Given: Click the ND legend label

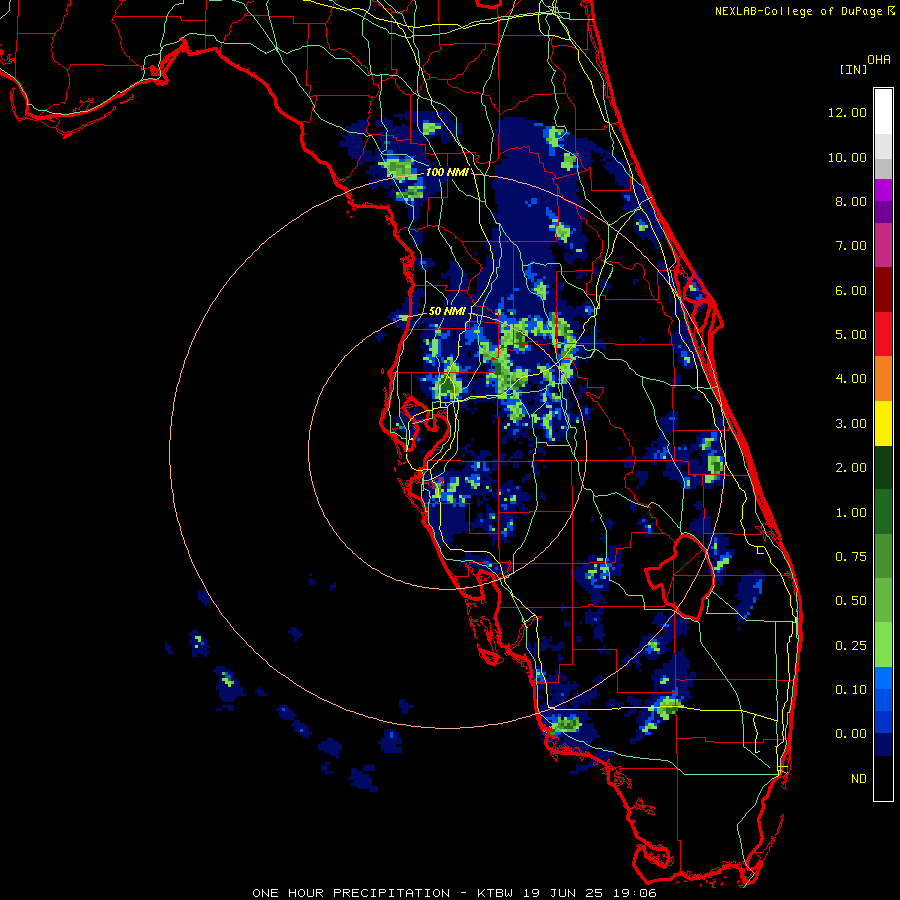Looking at the screenshot, I should click(x=859, y=779).
